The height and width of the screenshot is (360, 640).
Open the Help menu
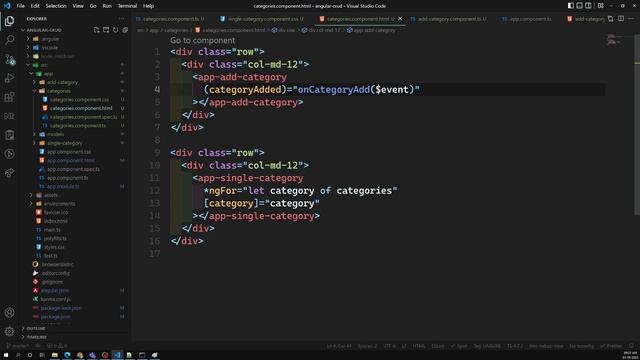[x=148, y=6]
